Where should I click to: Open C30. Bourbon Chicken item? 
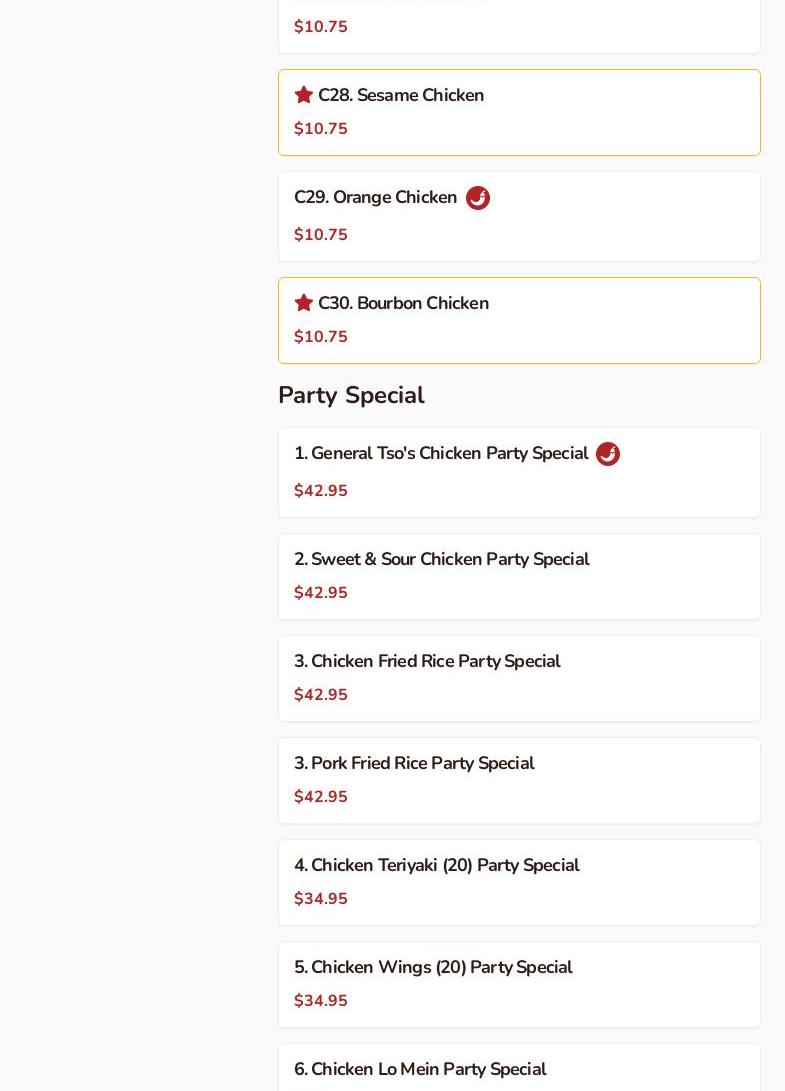pos(403,303)
